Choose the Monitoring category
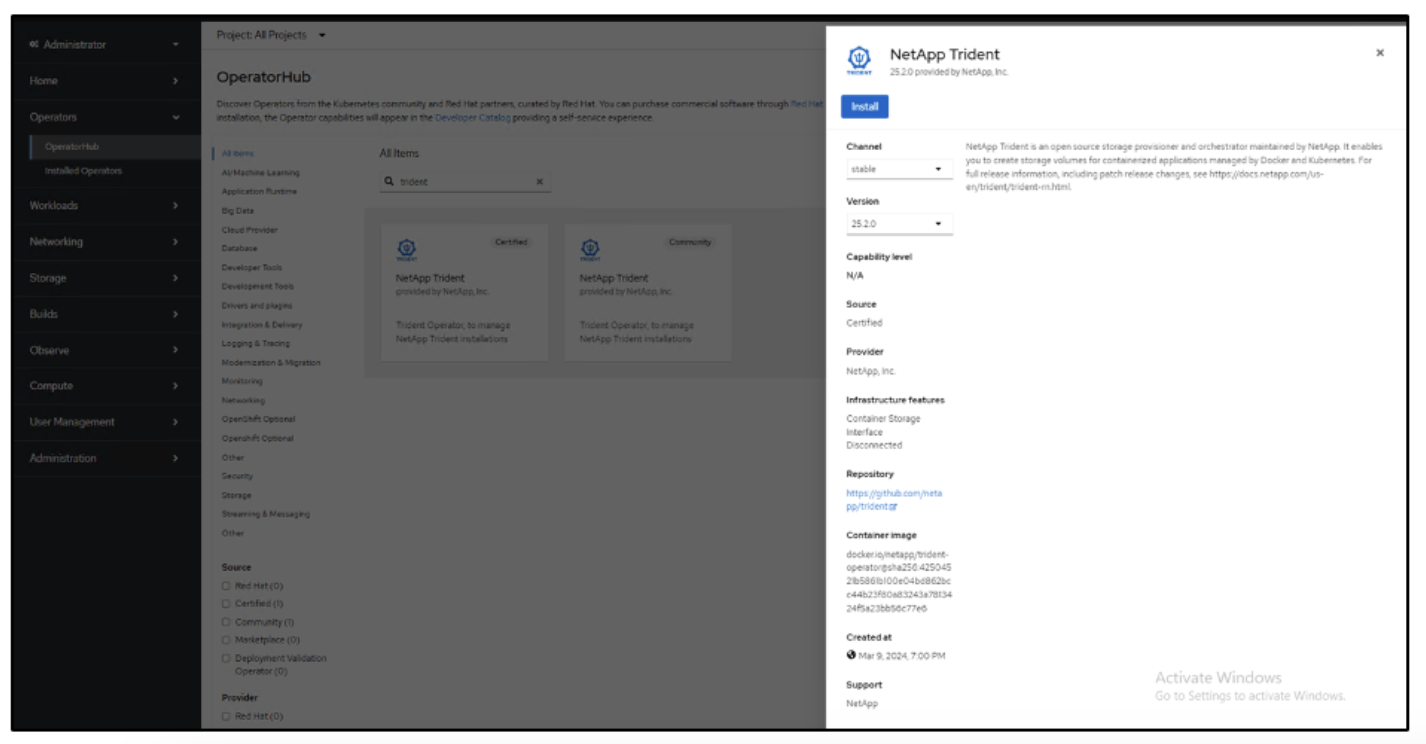 (242, 382)
